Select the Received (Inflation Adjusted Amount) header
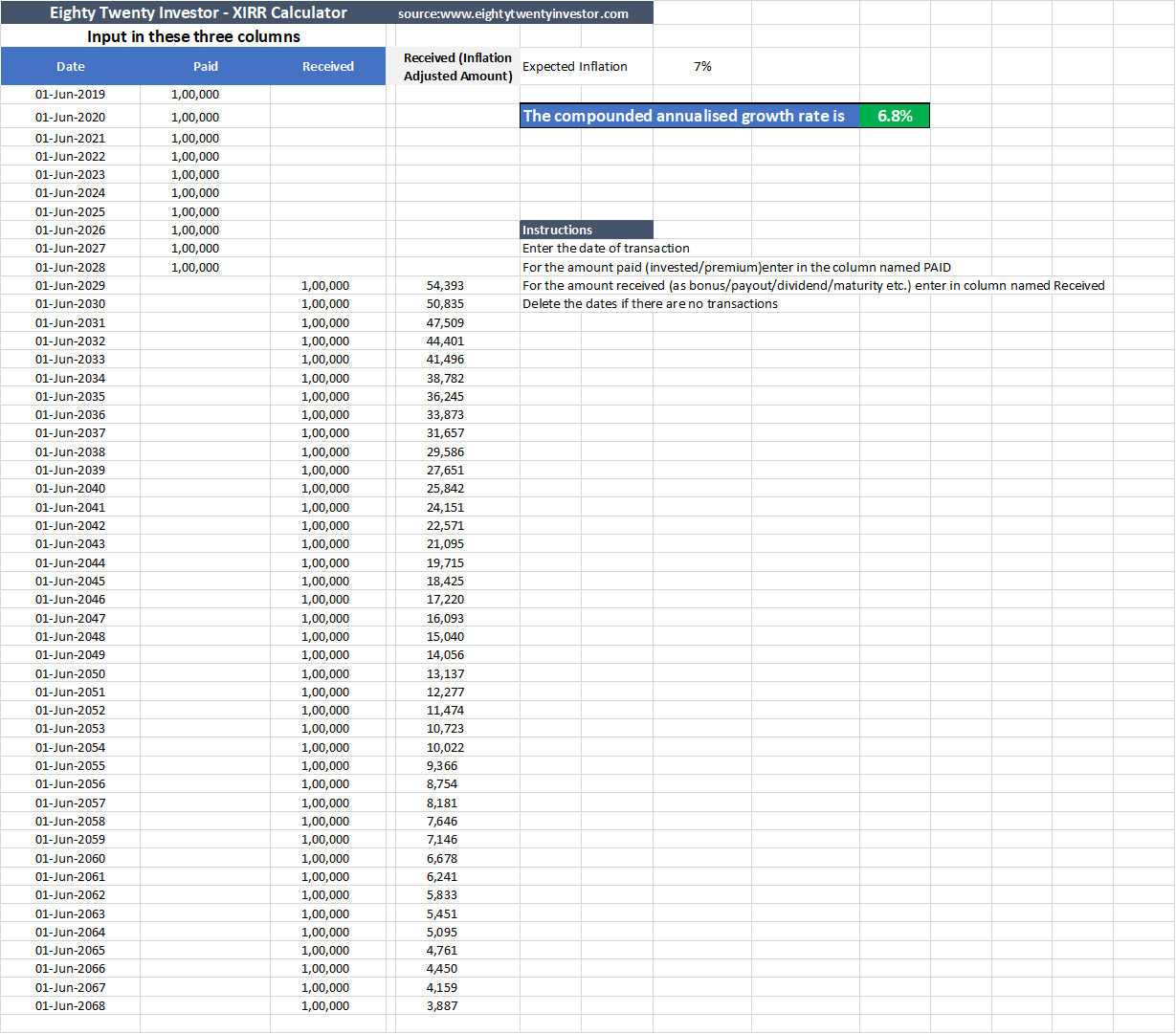Screen dimensions: 1176x1034 tap(457, 67)
